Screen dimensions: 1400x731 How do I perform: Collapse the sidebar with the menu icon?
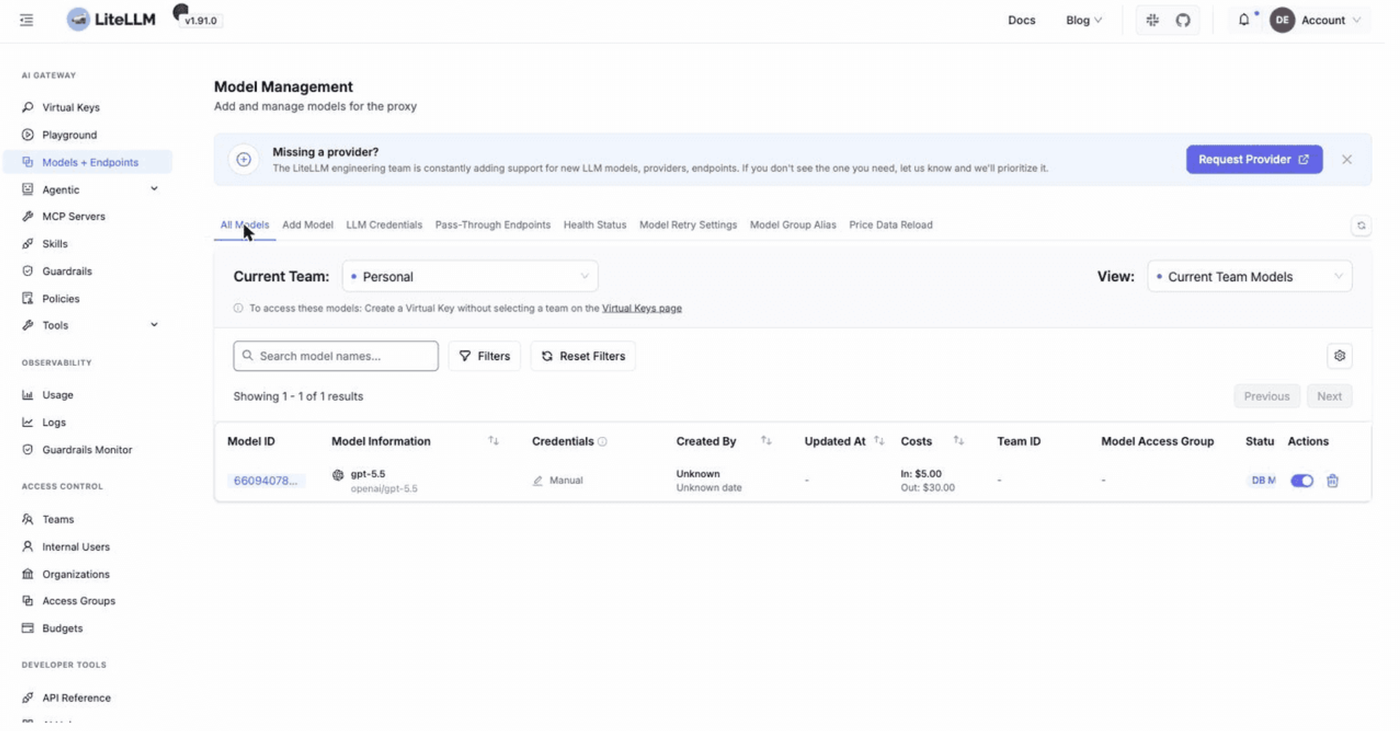click(x=27, y=20)
